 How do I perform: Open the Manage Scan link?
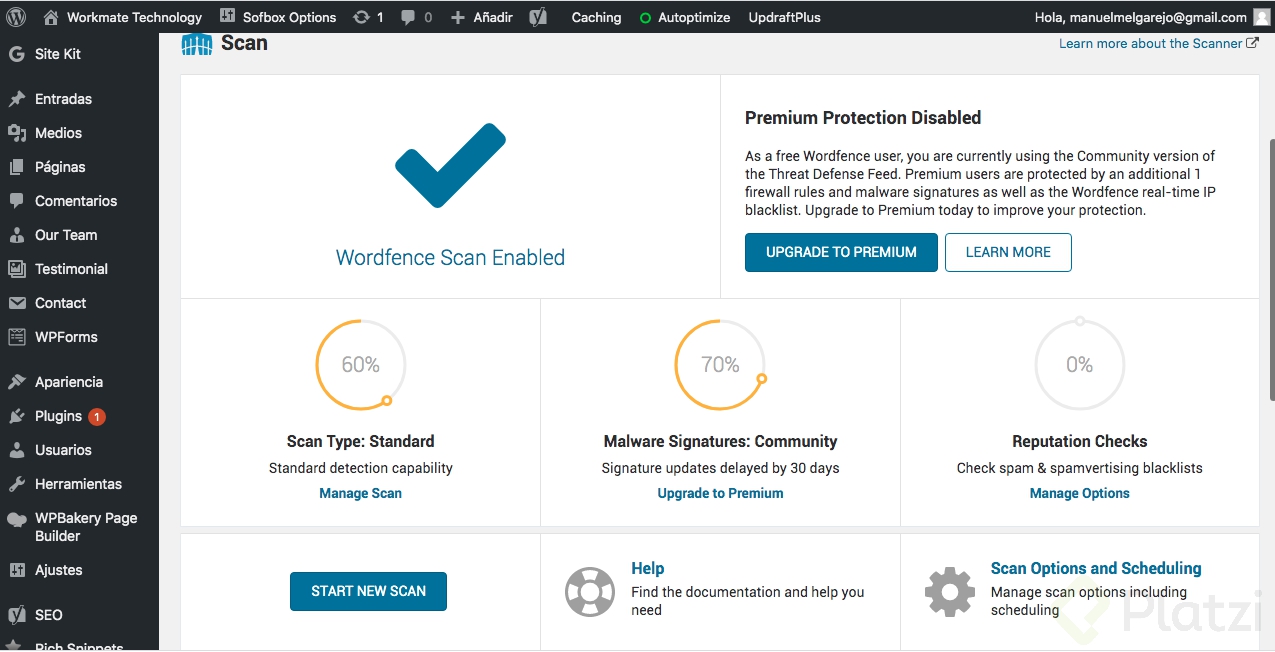tap(360, 493)
